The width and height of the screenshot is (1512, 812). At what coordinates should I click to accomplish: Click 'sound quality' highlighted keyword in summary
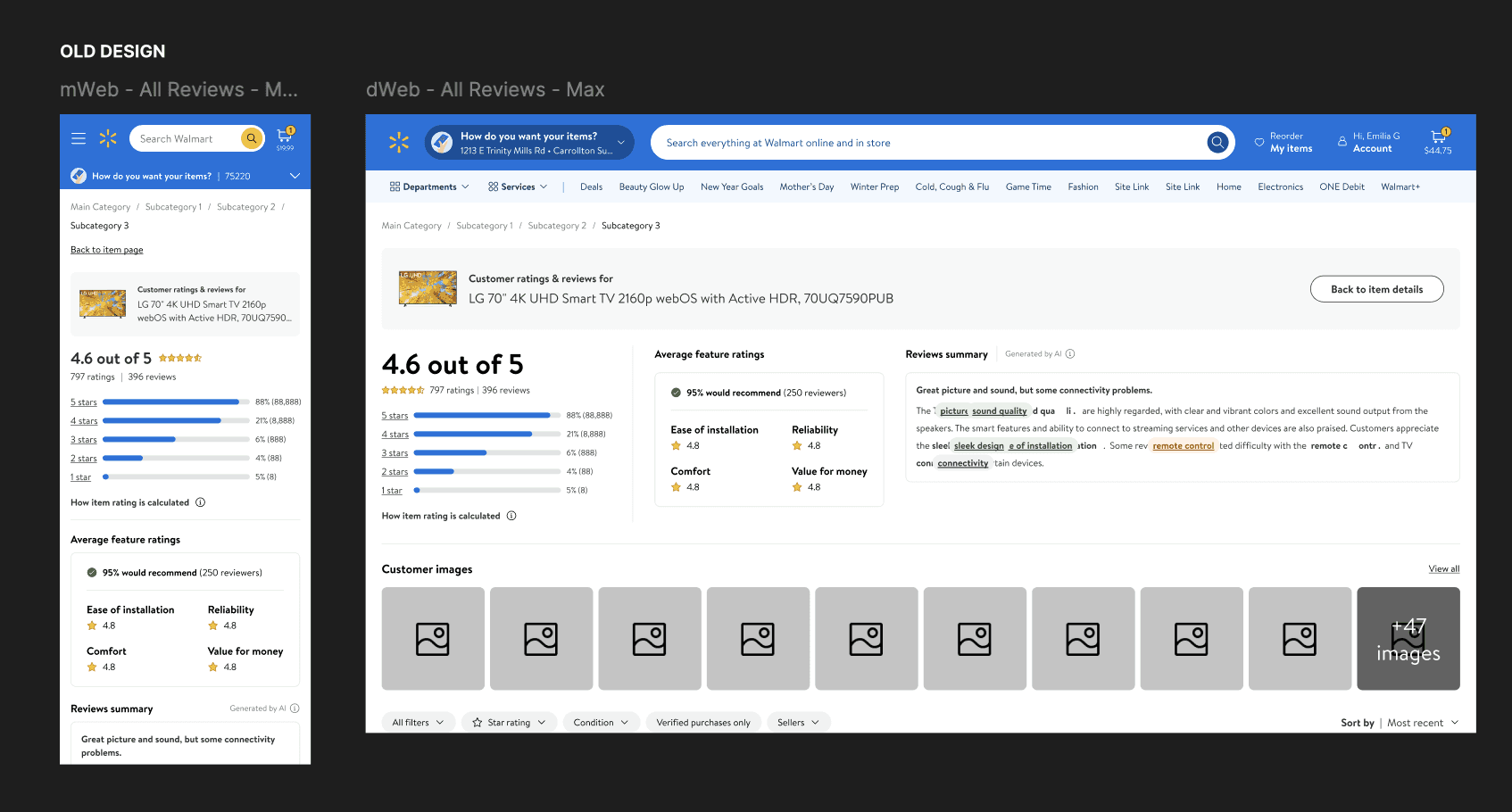tap(999, 411)
